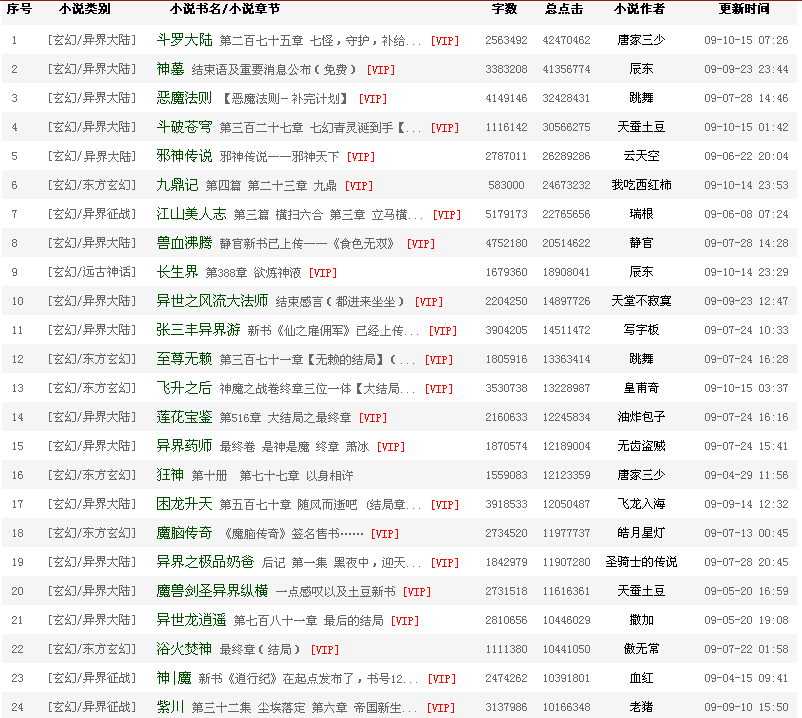The width and height of the screenshot is (802, 718).
Task: Open the novel 九鼎记
Action: coord(177,185)
